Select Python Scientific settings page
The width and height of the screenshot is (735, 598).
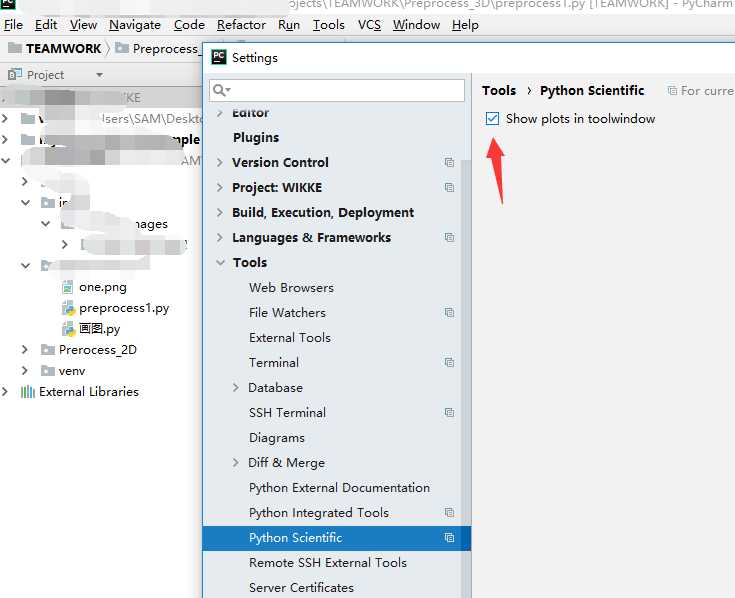[337, 538]
